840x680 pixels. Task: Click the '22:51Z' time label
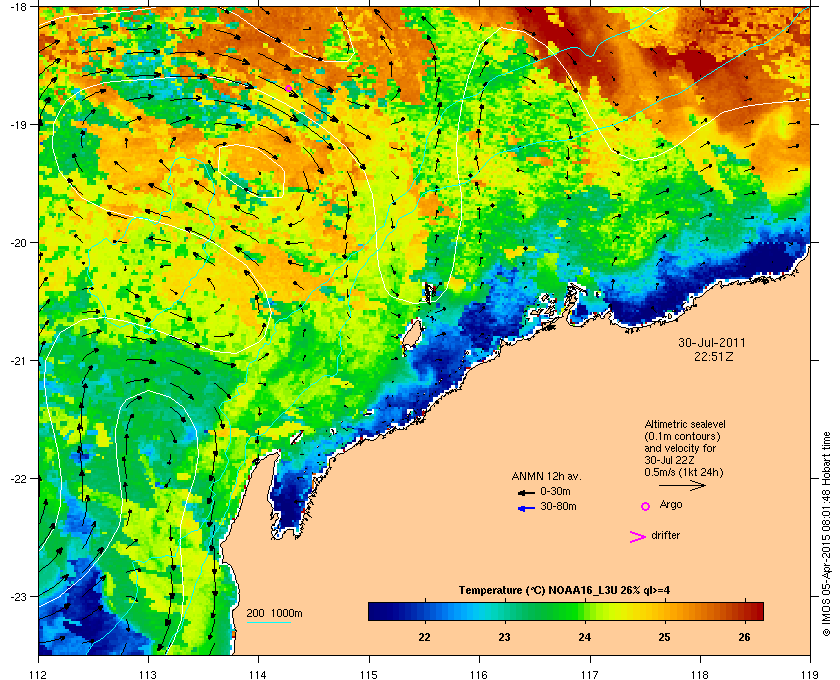(x=714, y=356)
